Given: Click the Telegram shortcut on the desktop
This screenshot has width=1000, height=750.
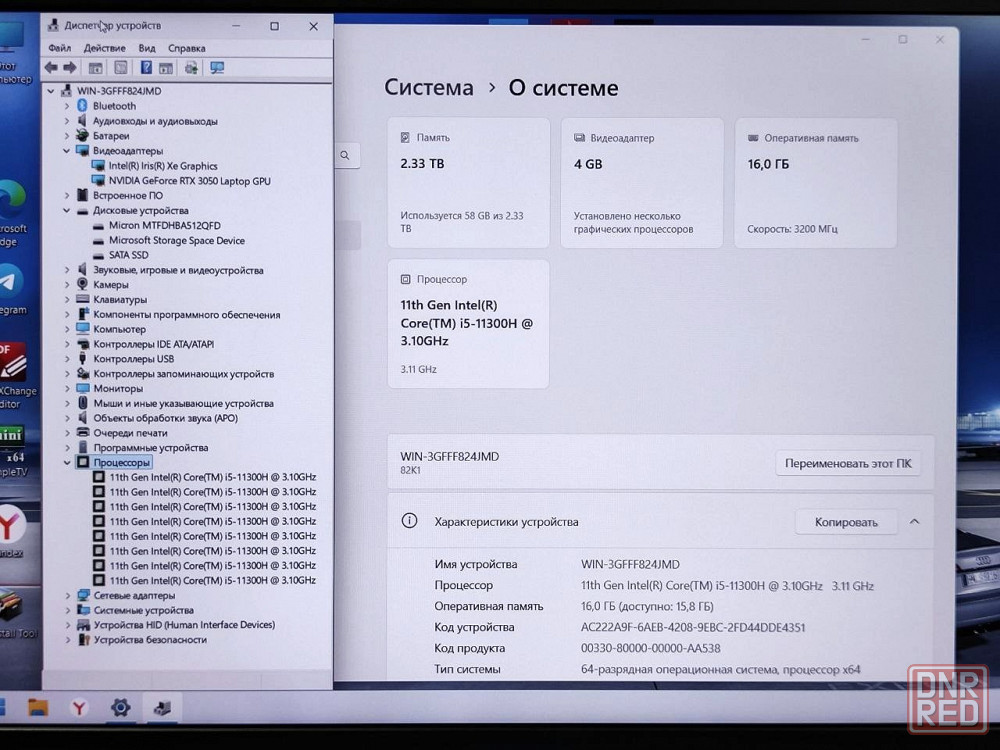Looking at the screenshot, I should [x=11, y=288].
